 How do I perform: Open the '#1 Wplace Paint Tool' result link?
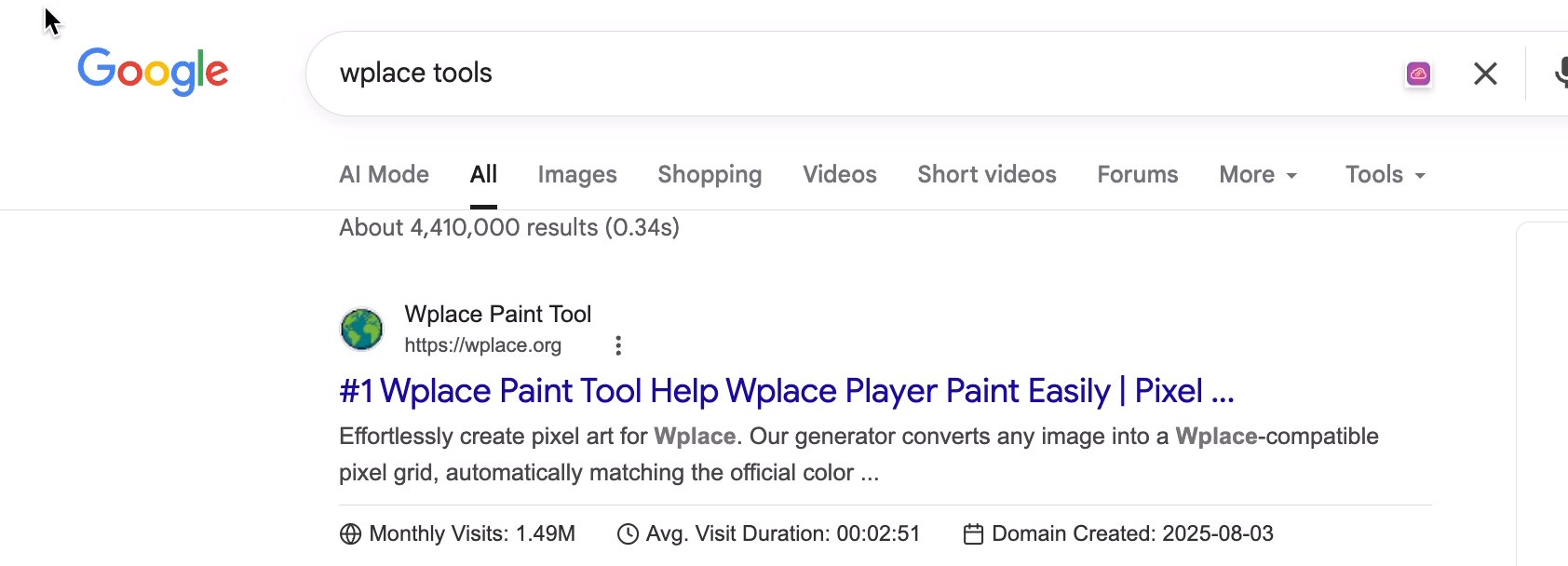[x=787, y=391]
